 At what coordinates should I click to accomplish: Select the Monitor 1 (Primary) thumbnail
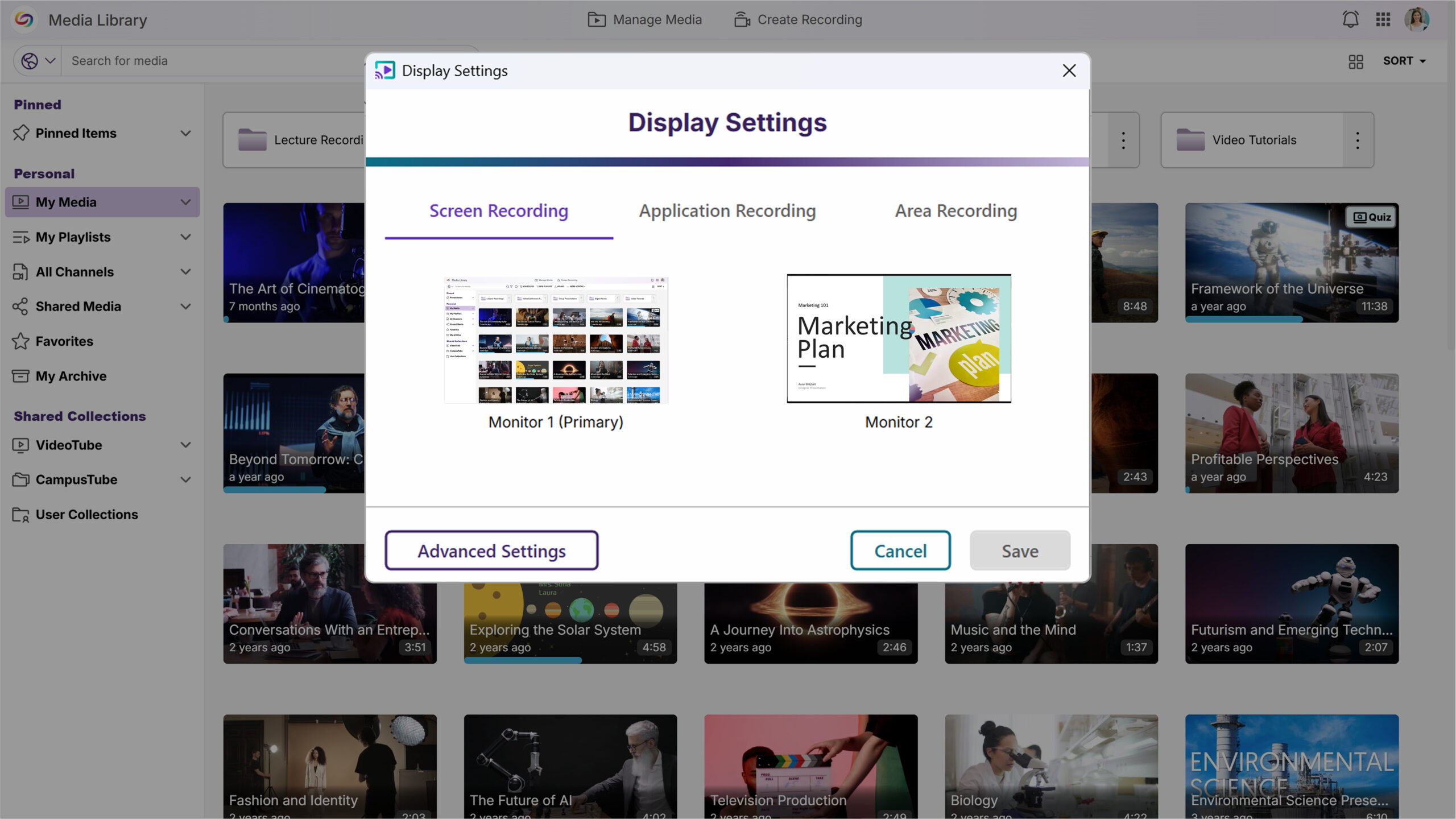pyautogui.click(x=556, y=340)
